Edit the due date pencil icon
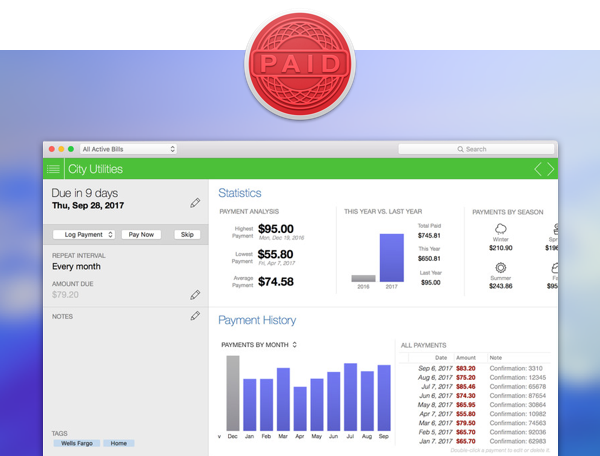600x456 pixels. click(195, 203)
